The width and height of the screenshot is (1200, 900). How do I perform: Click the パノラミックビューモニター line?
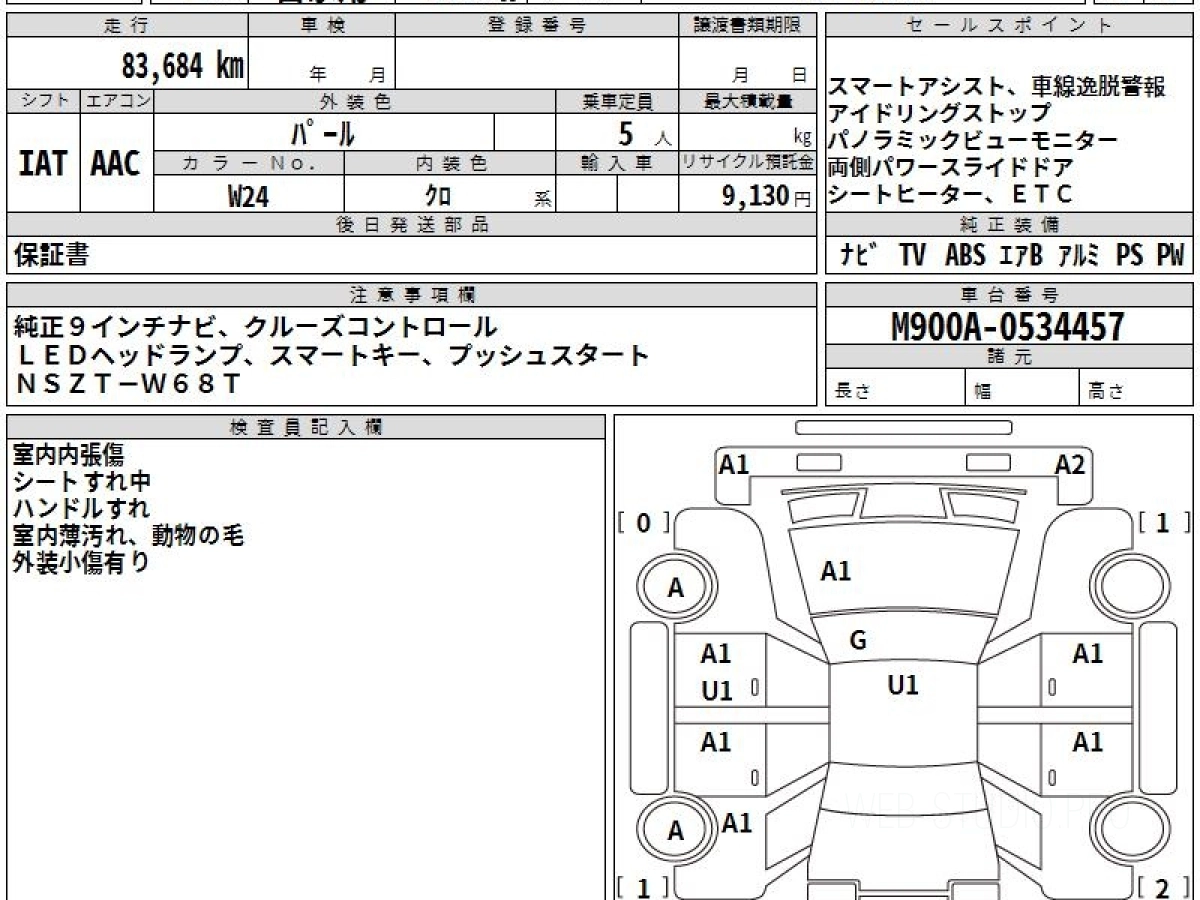973,140
